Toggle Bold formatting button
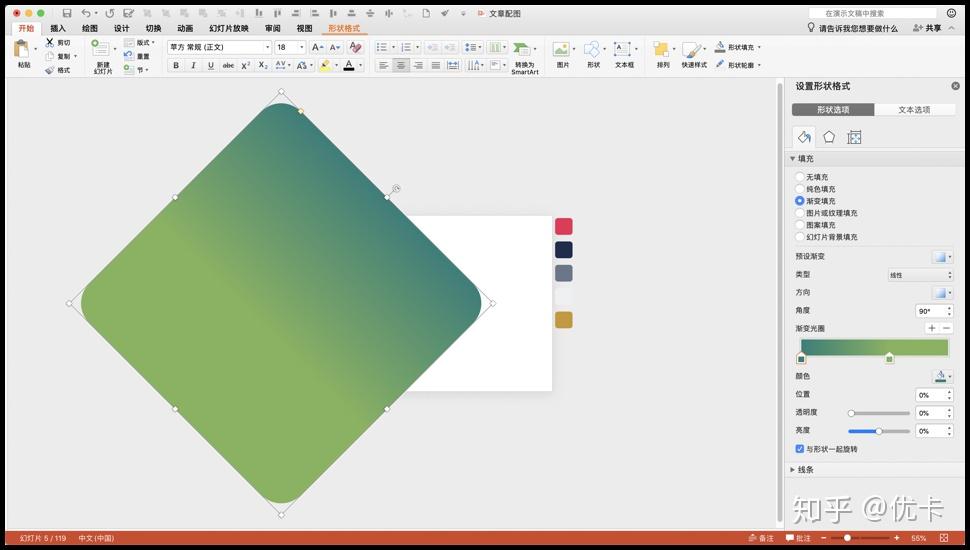970x550 pixels. click(x=176, y=65)
